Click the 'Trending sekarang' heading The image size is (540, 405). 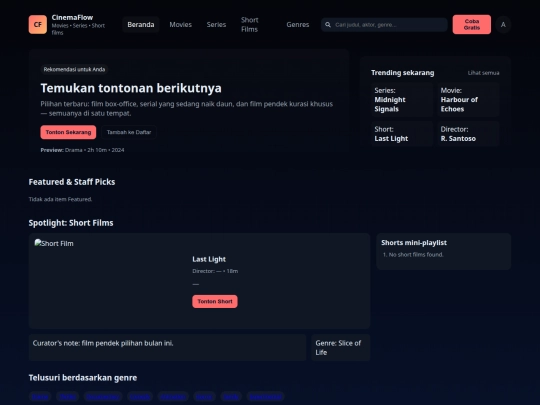(x=402, y=73)
